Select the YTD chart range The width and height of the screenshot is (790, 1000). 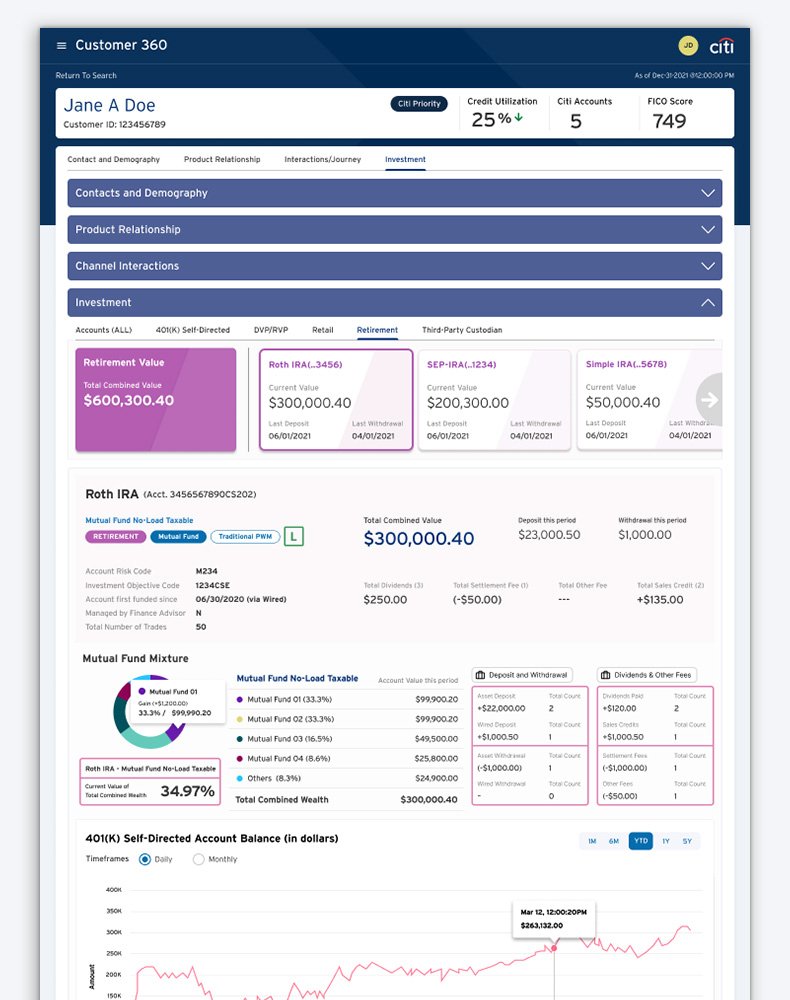click(x=641, y=841)
